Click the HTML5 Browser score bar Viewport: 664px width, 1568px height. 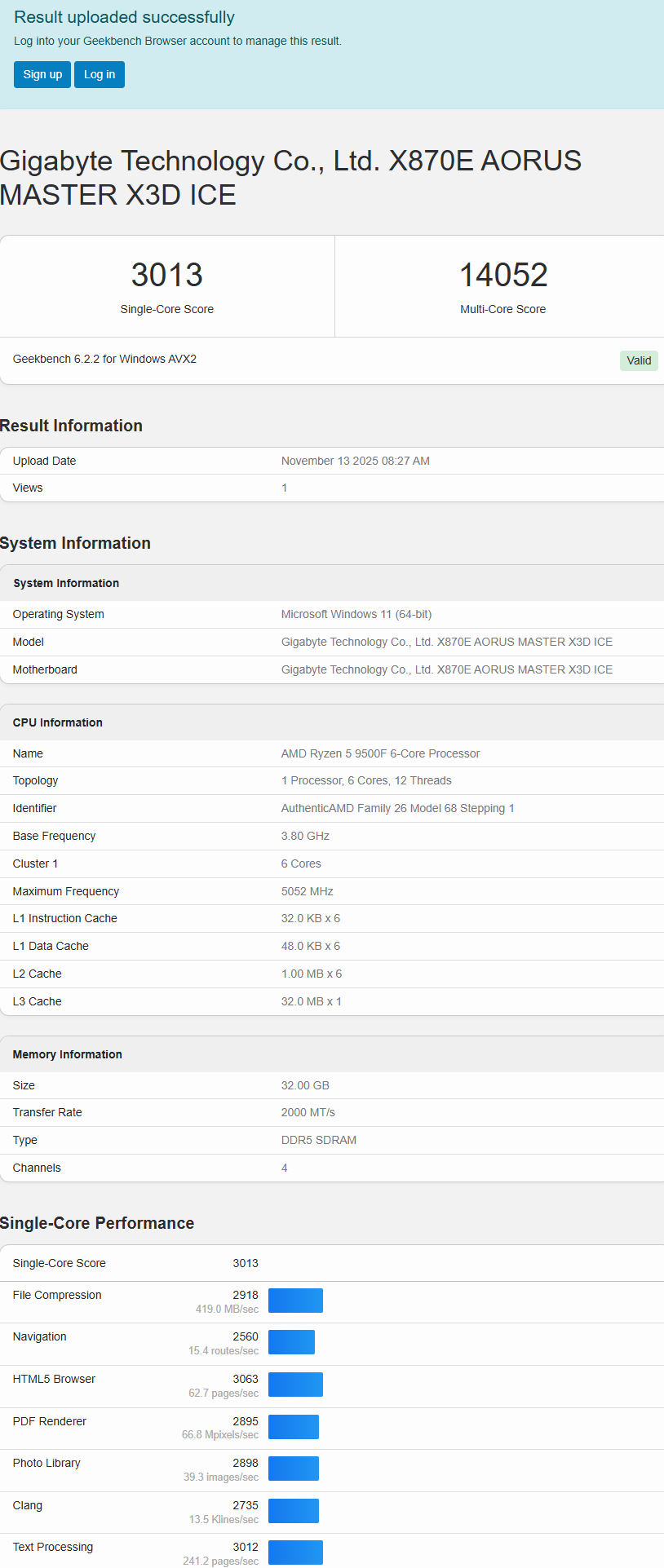295,1385
